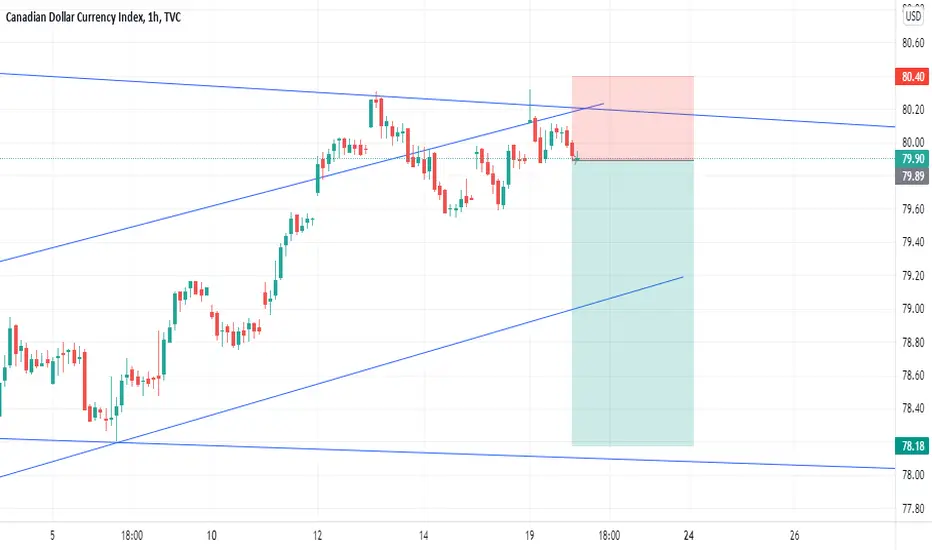932x550 pixels.
Task: Click the Canadian Dollar Currency Index title
Action: pos(75,17)
